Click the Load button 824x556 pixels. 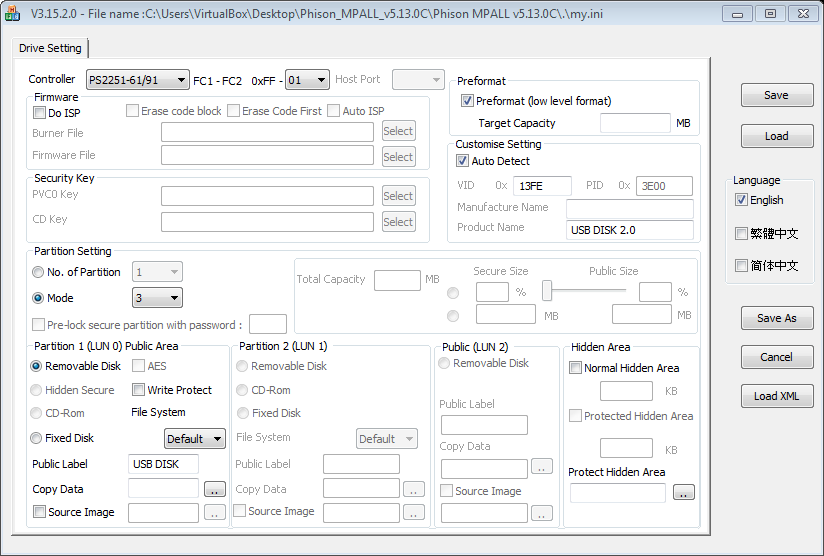(777, 136)
